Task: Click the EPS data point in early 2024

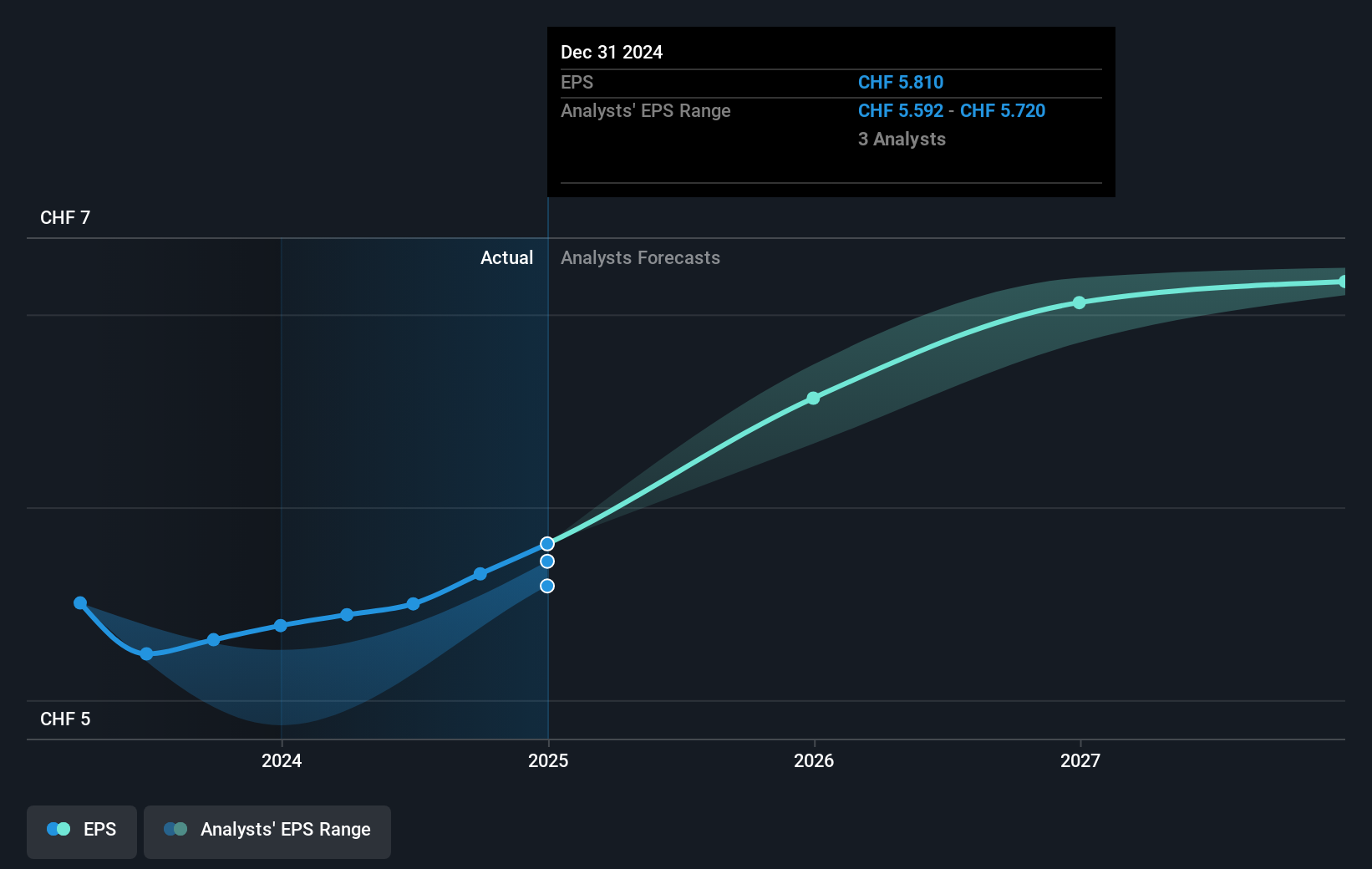Action: (347, 614)
